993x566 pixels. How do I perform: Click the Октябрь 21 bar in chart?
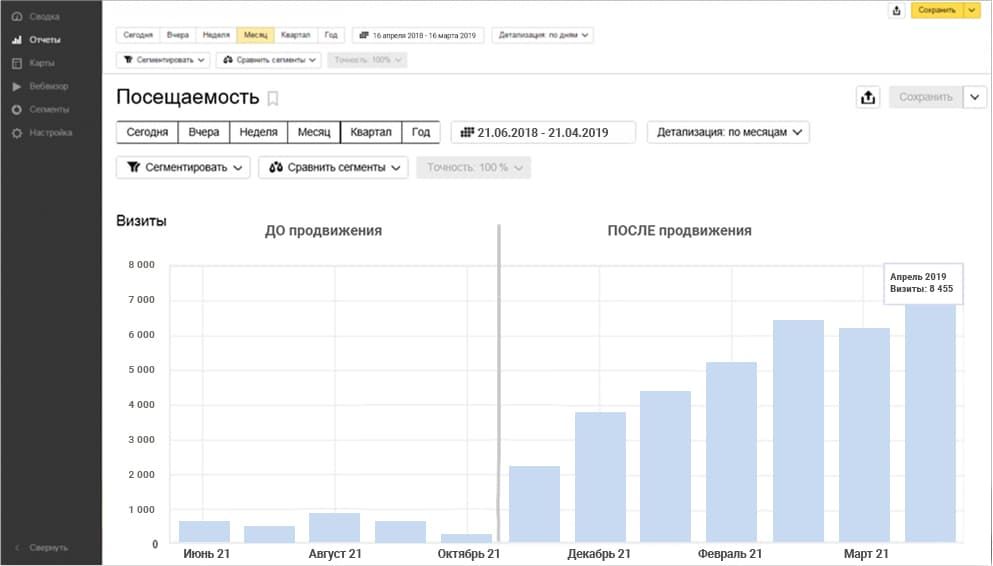pyautogui.click(x=466, y=538)
